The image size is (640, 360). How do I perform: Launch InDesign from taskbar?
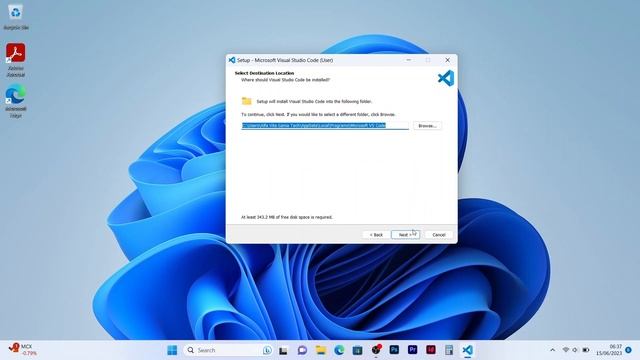431,350
